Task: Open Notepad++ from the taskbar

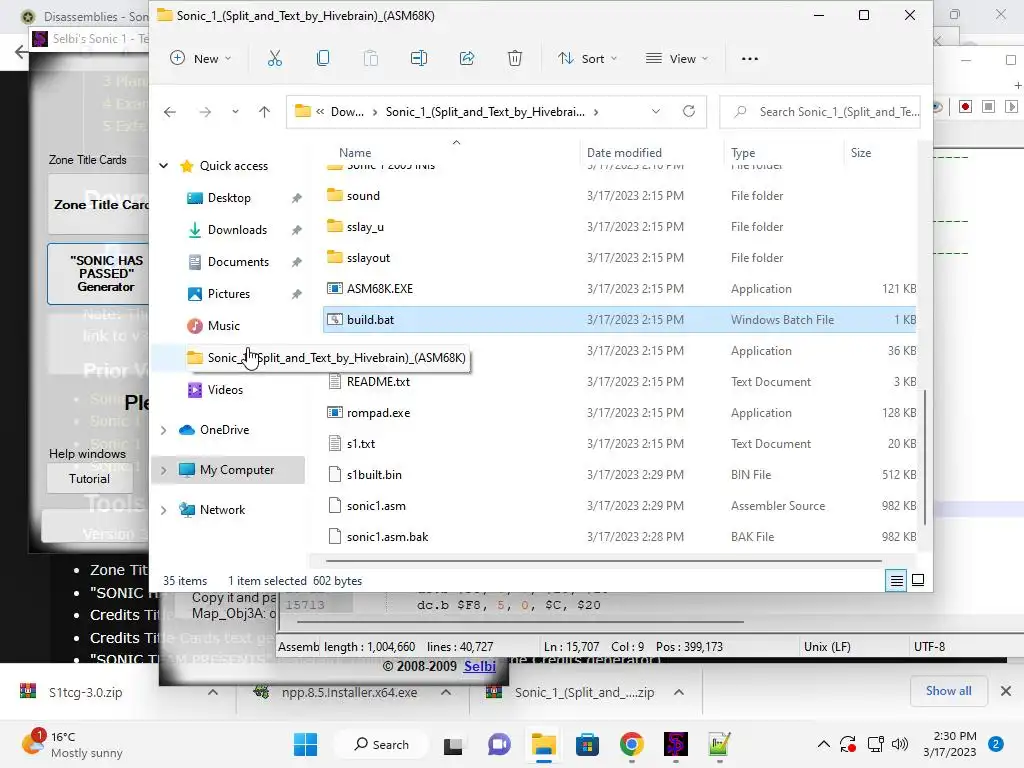Action: pos(719,744)
